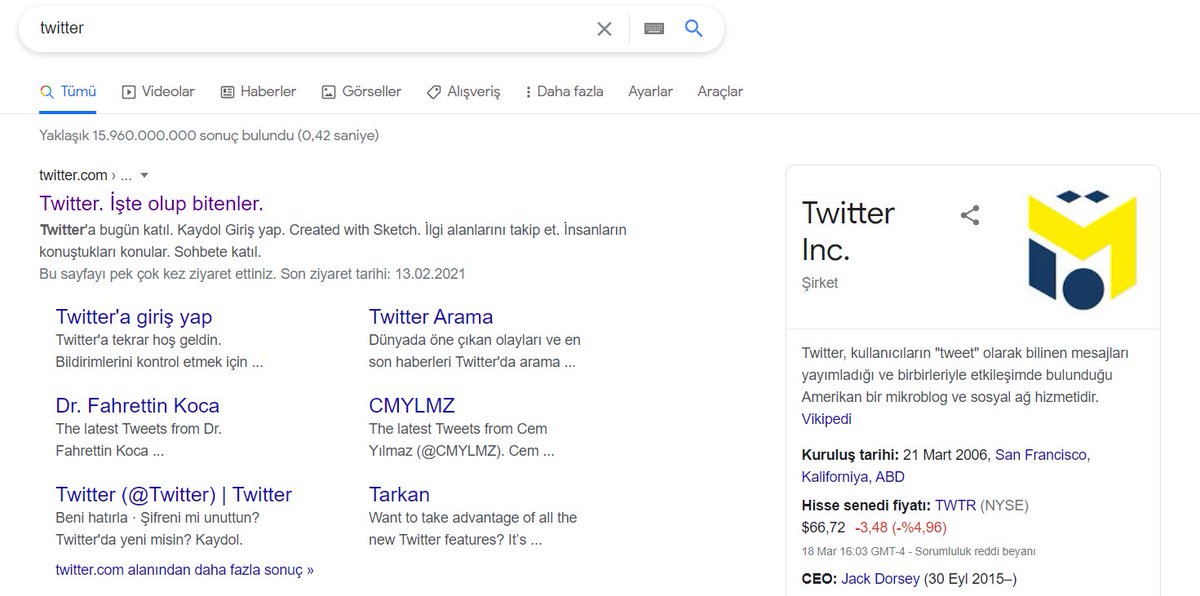
Task: Open the Araçlar tools menu
Action: pyautogui.click(x=720, y=91)
